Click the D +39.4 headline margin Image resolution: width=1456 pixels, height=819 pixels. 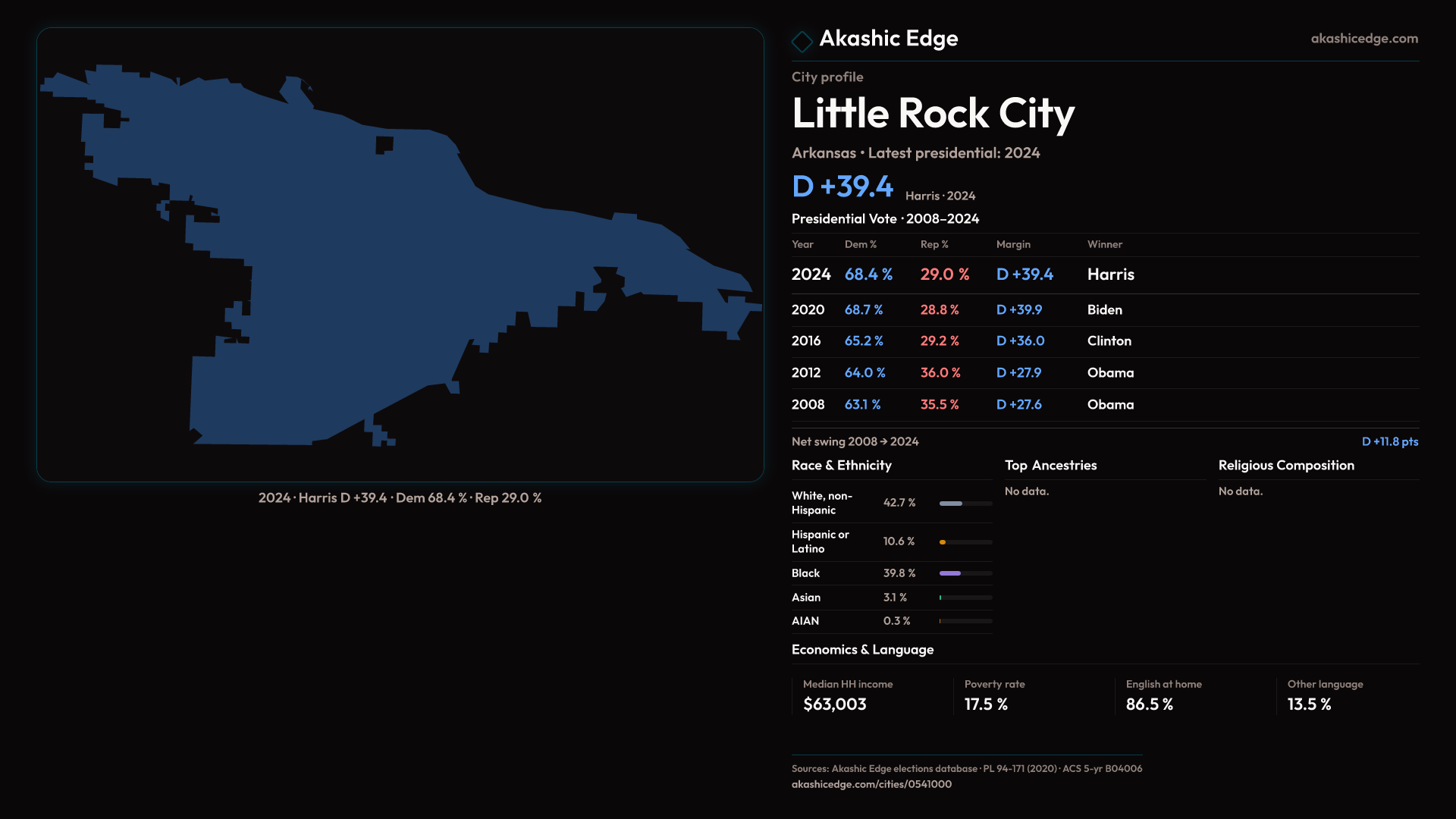pos(843,187)
